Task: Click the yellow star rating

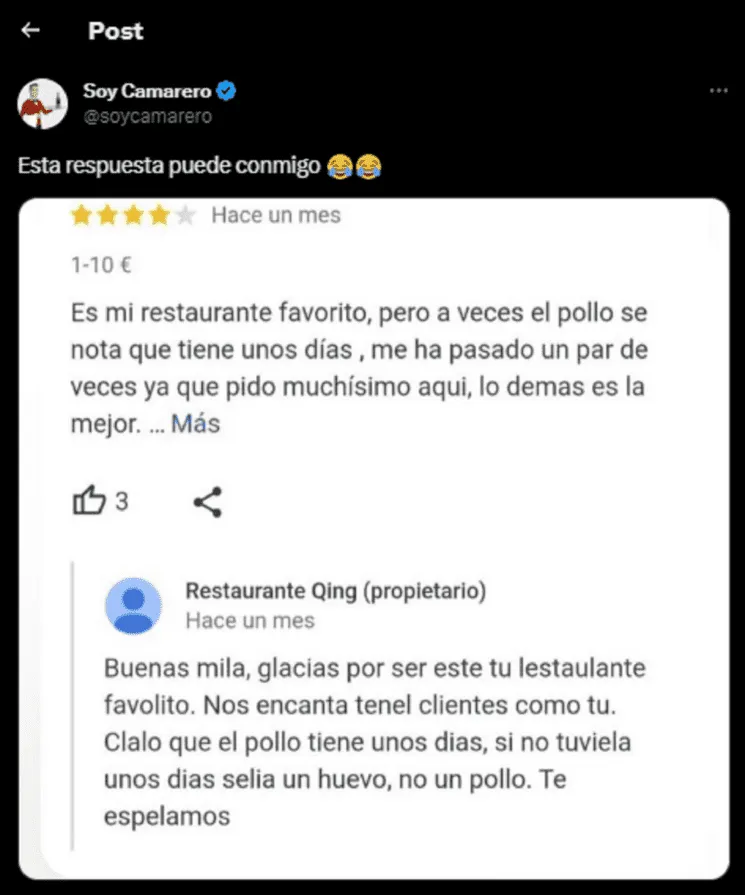Action: 133,216
